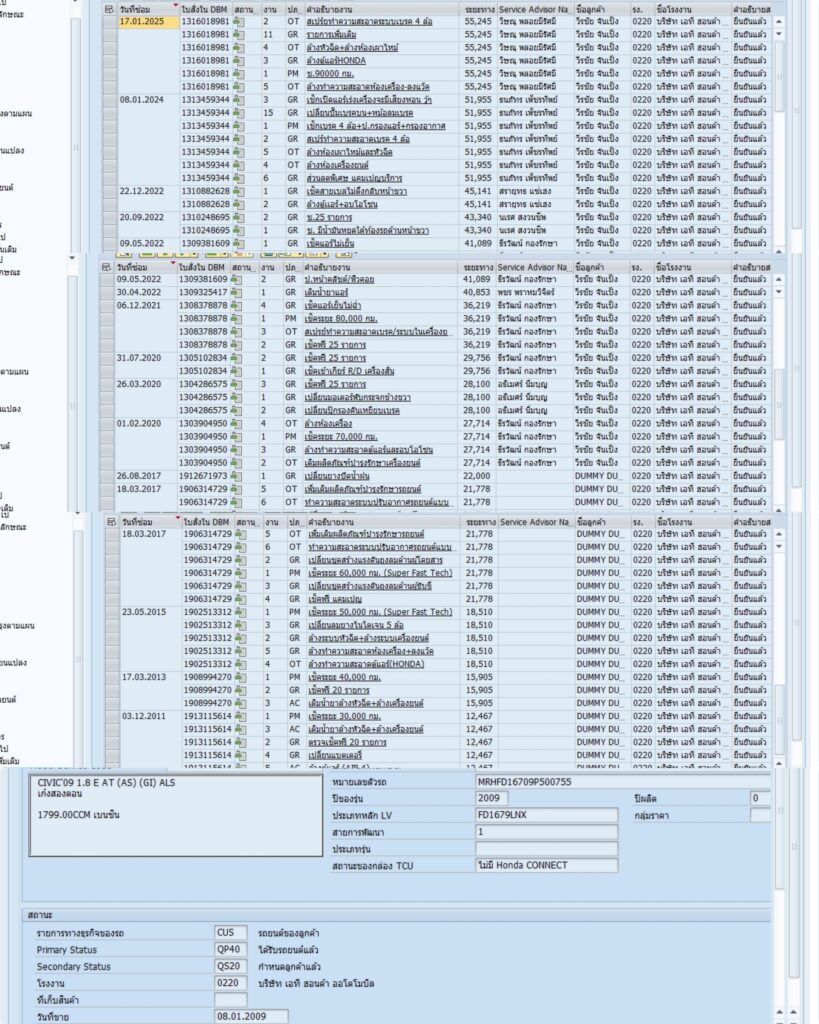Click status icon for order 1912671973
The image size is (819, 1024).
pyautogui.click(x=238, y=476)
